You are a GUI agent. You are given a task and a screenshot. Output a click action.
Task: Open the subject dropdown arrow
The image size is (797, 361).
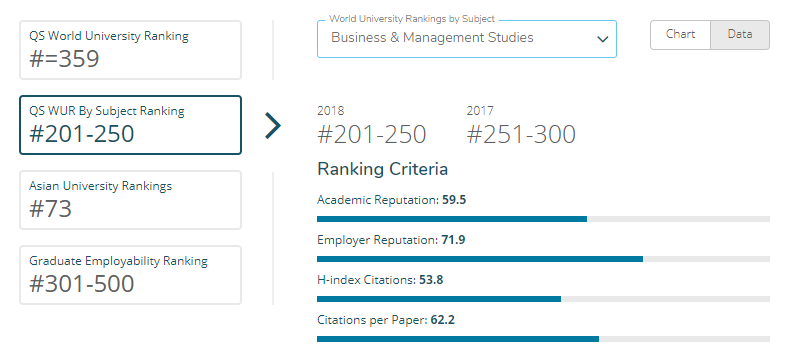click(x=602, y=39)
